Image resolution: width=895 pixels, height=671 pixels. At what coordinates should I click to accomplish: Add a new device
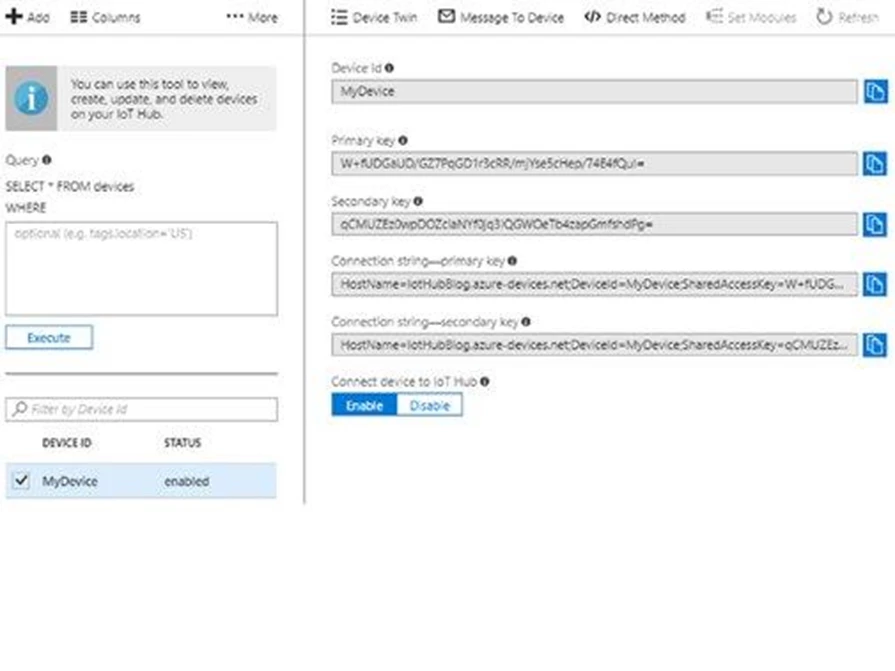pyautogui.click(x=28, y=17)
